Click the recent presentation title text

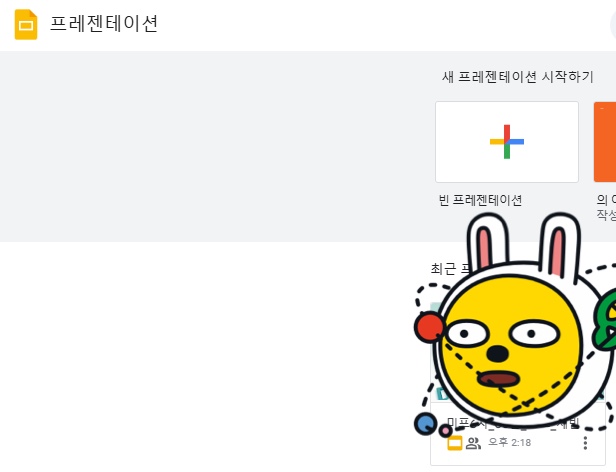pyautogui.click(x=513, y=423)
